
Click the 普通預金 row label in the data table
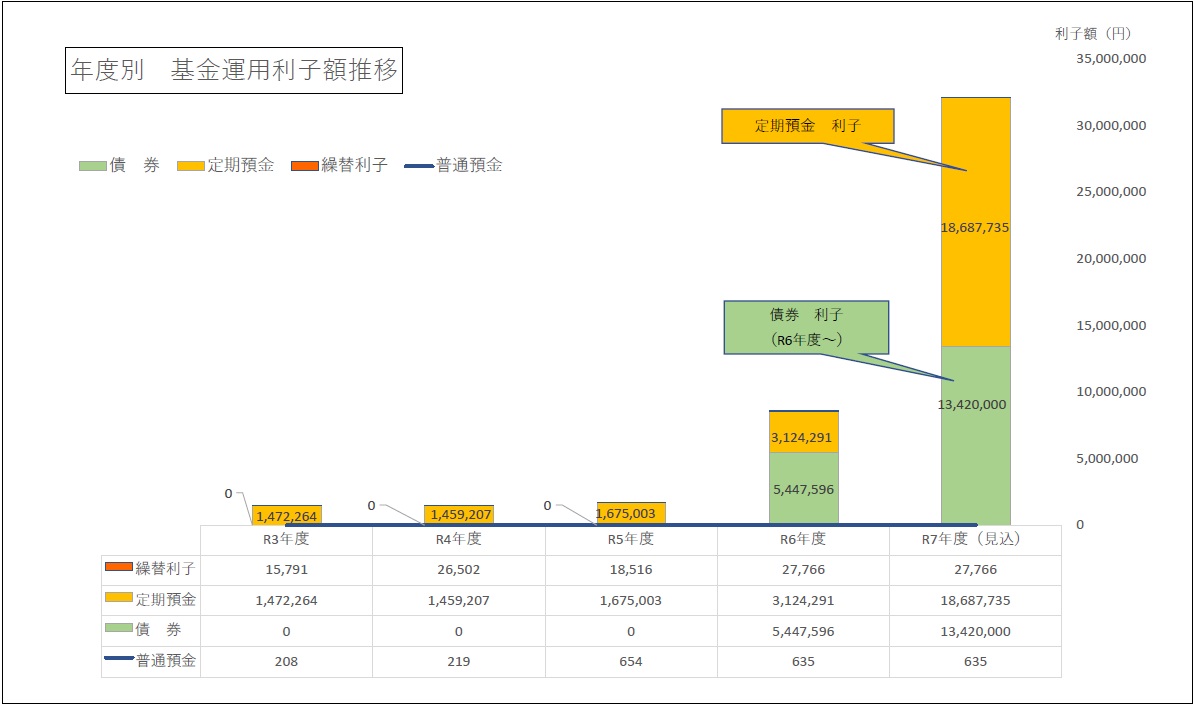(x=165, y=660)
